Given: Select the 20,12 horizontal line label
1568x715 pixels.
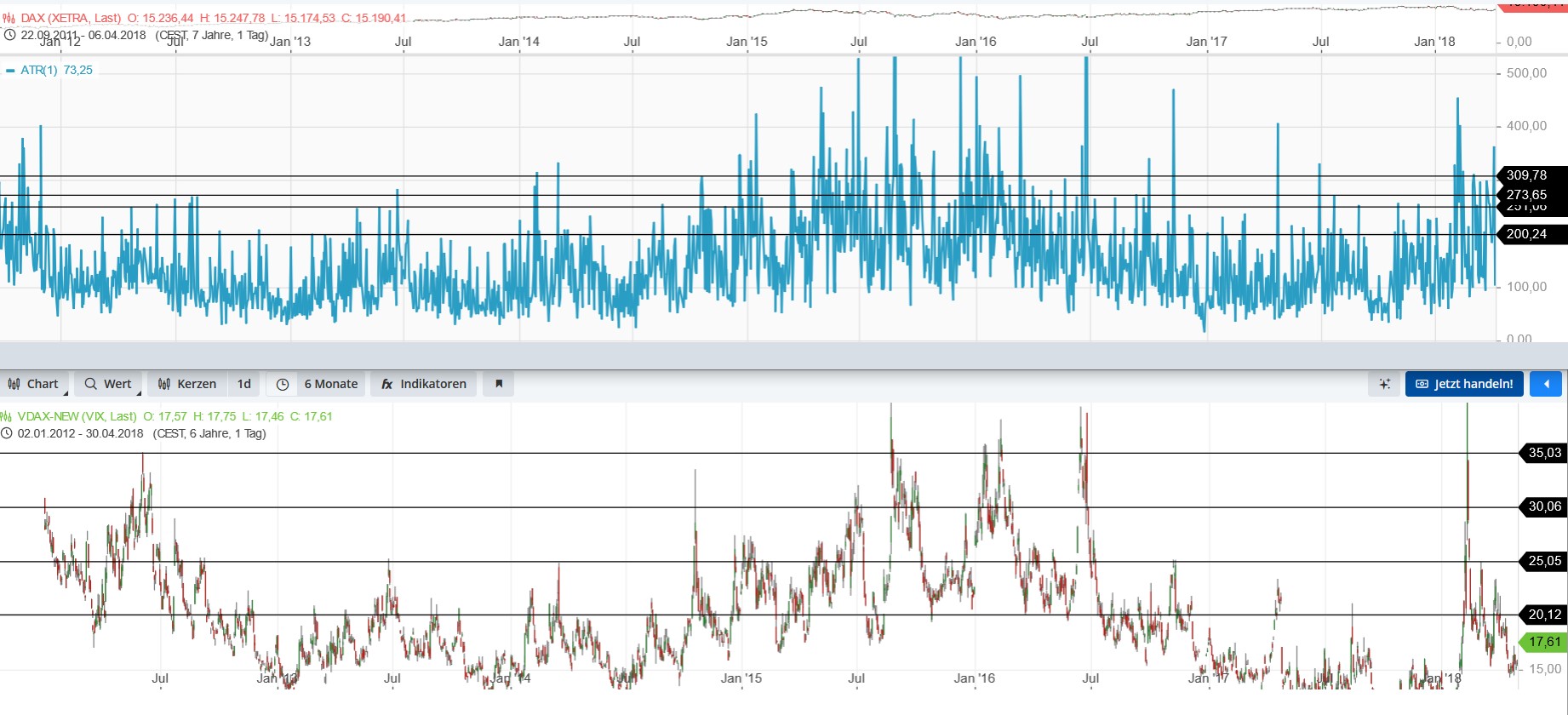Looking at the screenshot, I should pos(1543,615).
